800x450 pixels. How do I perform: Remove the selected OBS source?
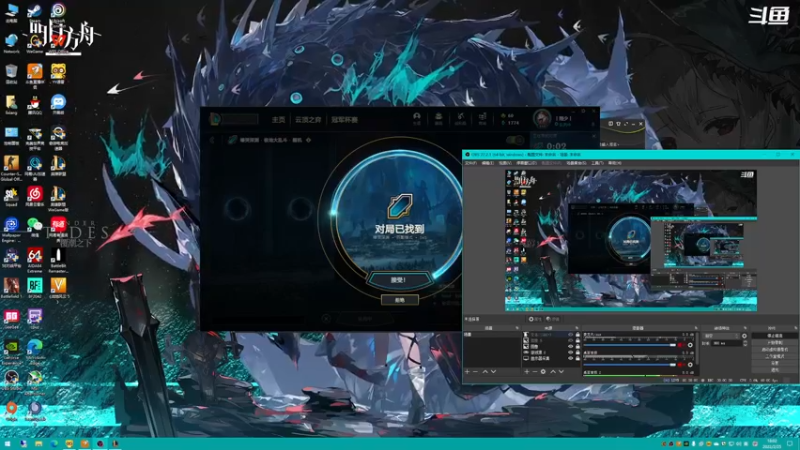tap(535, 372)
